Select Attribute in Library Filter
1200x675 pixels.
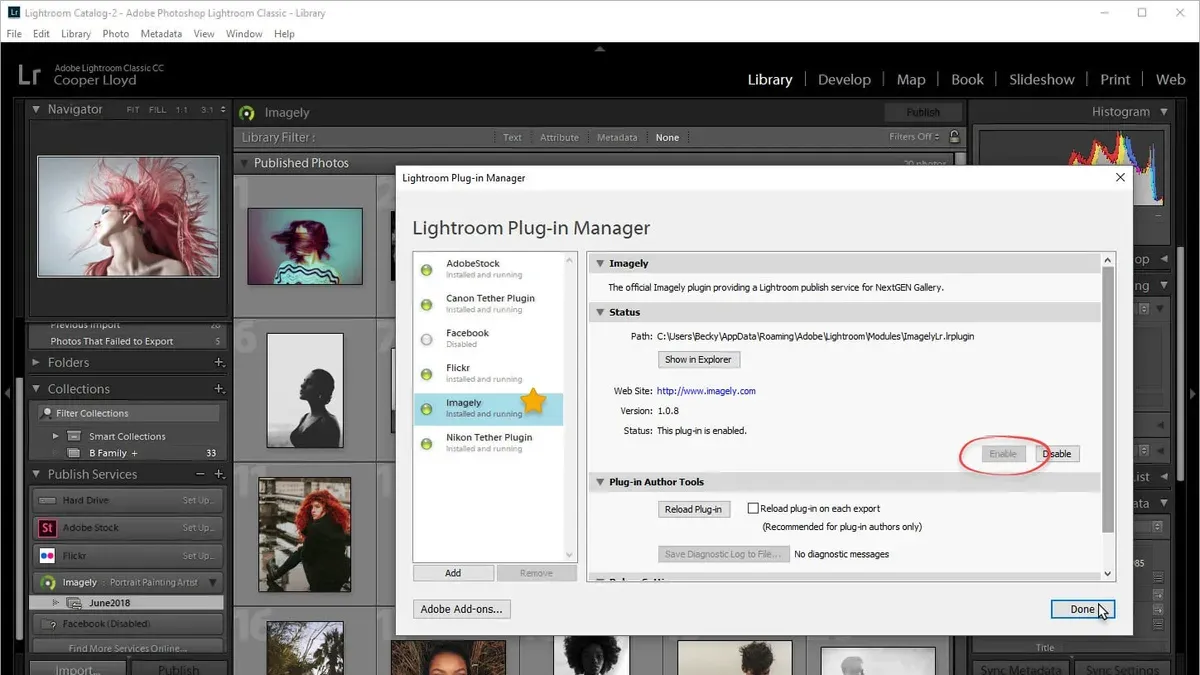[560, 138]
